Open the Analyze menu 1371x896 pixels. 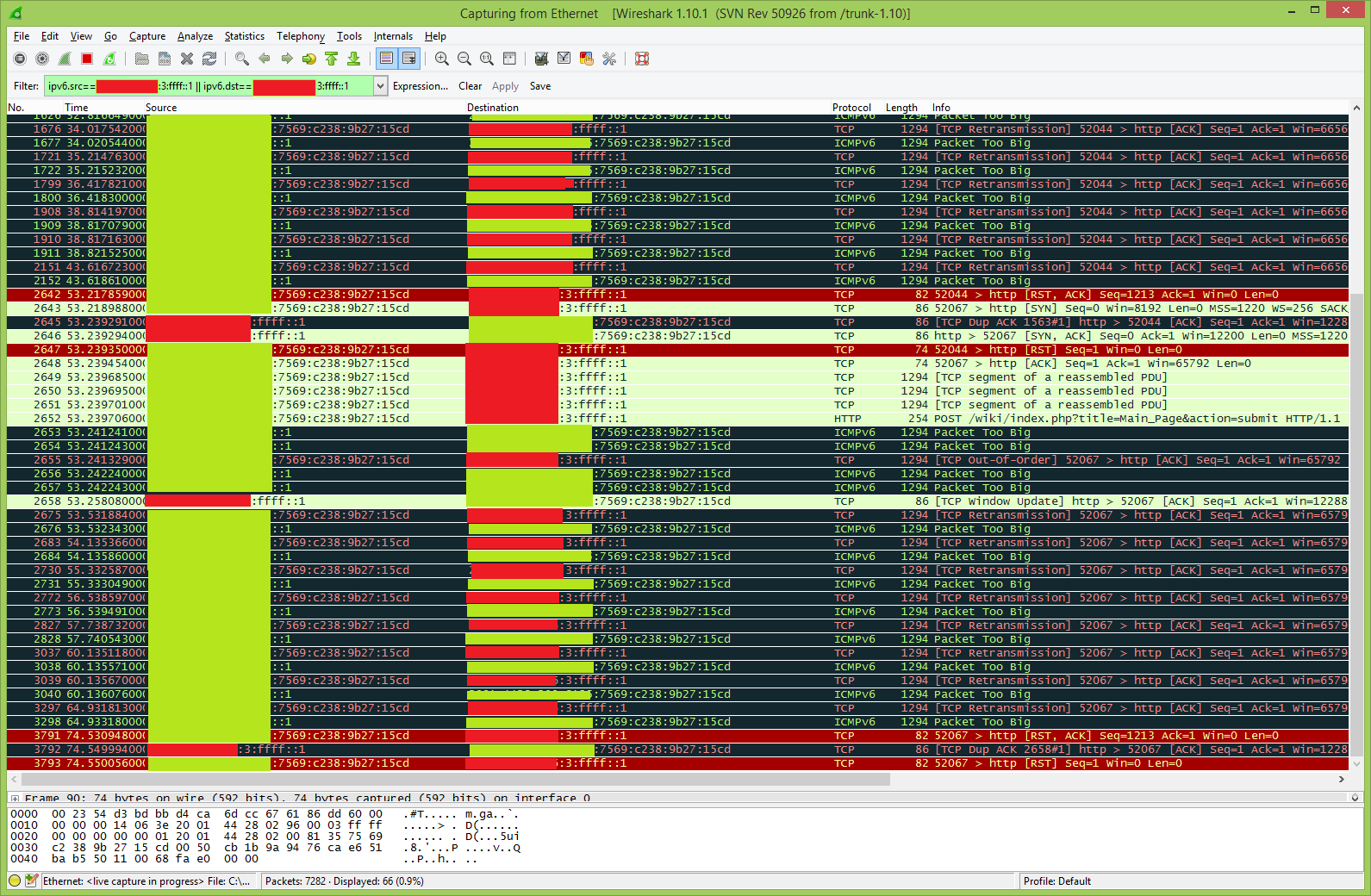pyautogui.click(x=195, y=36)
